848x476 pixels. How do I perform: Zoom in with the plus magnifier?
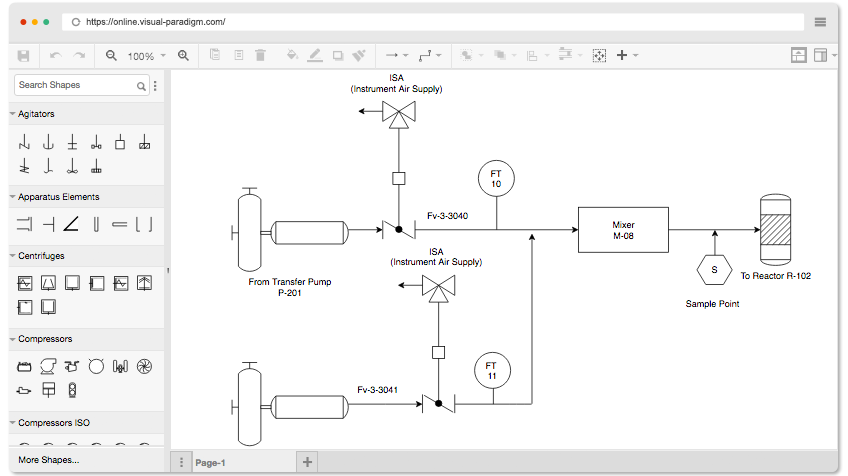pyautogui.click(x=184, y=56)
